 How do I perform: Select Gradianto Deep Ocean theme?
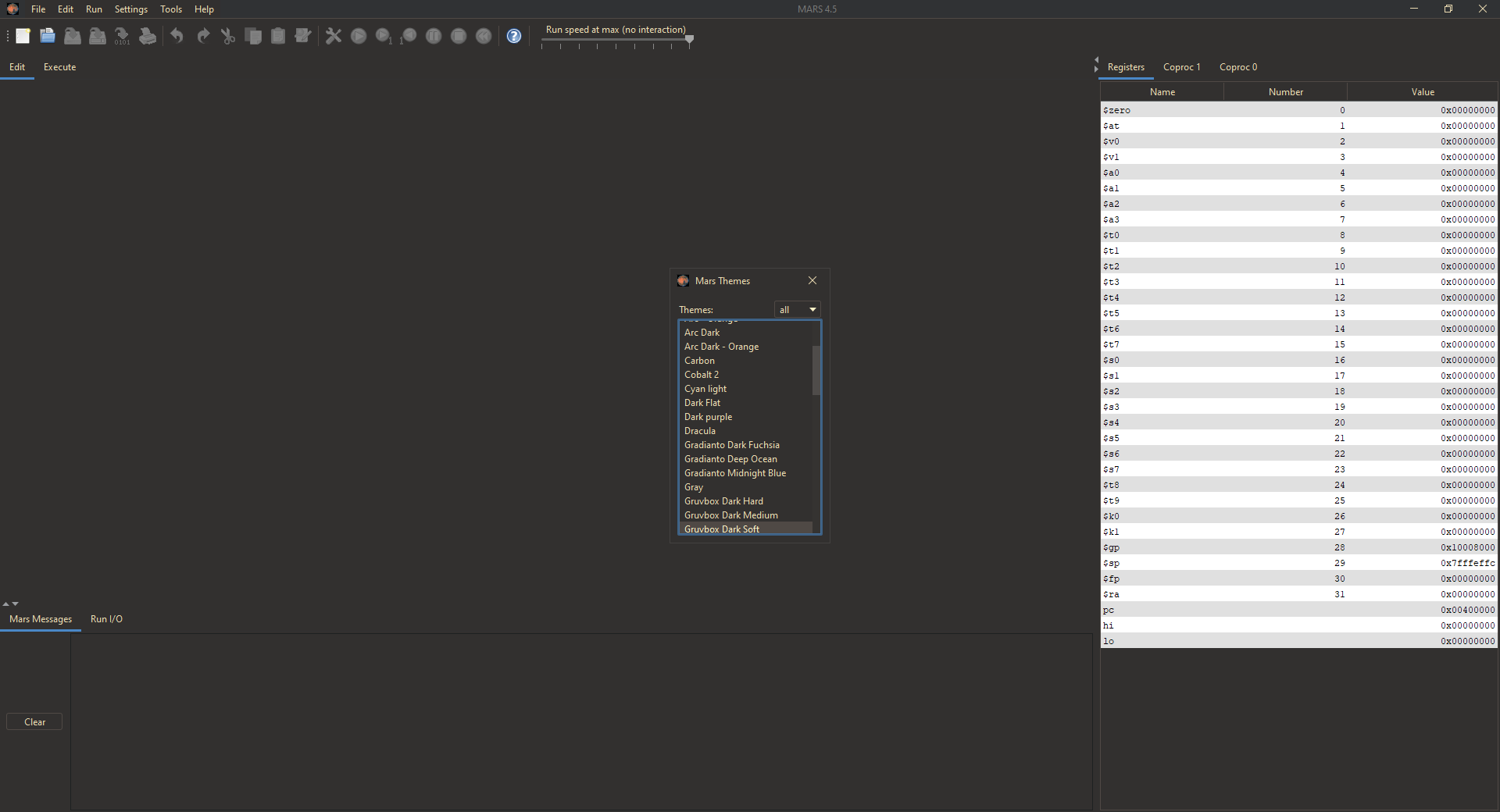746,459
